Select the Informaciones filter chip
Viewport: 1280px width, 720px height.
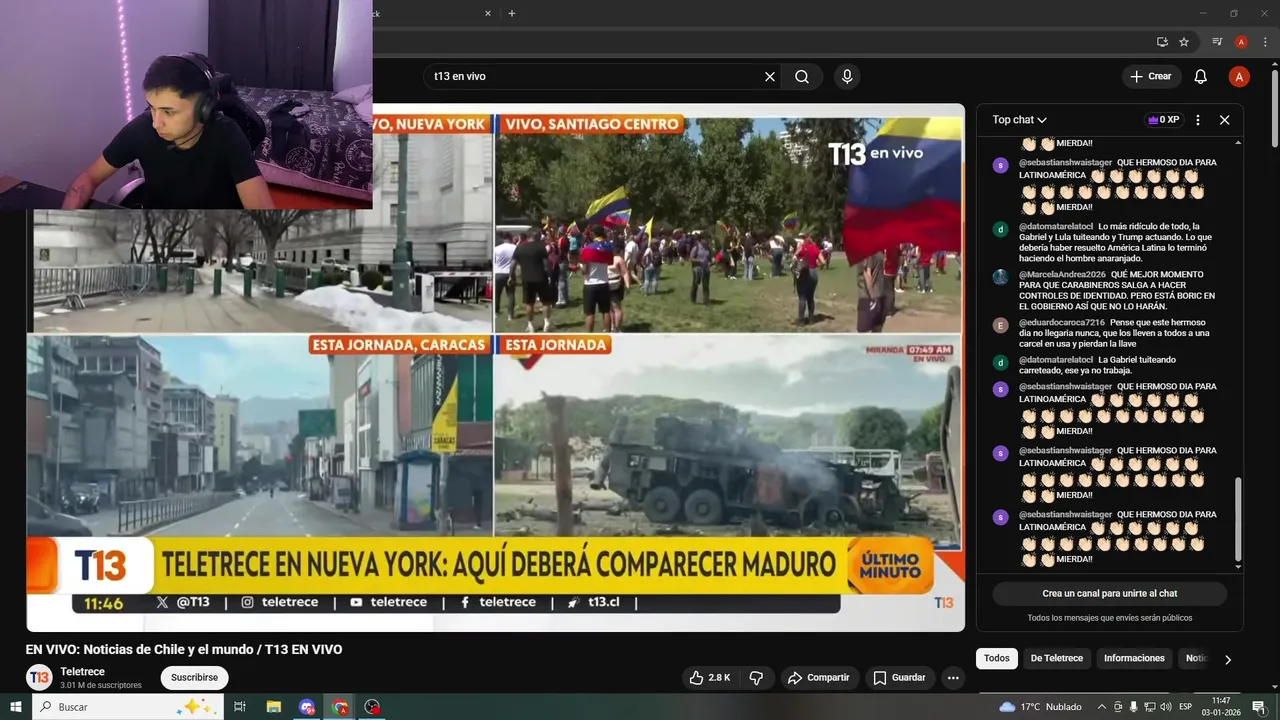[1134, 658]
